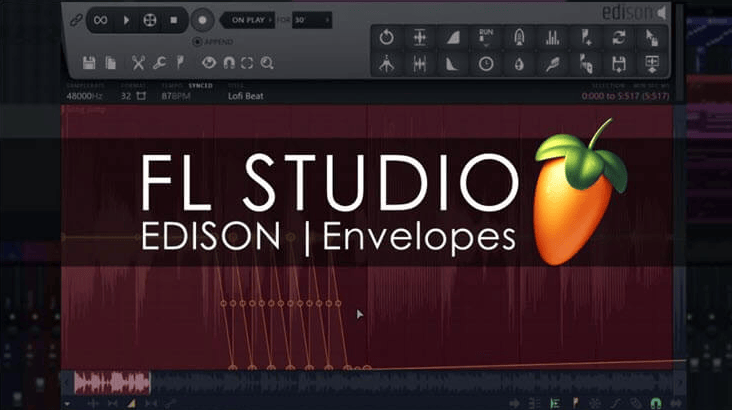
Task: Click the last envelope point on bottom line
Action: 367,368
